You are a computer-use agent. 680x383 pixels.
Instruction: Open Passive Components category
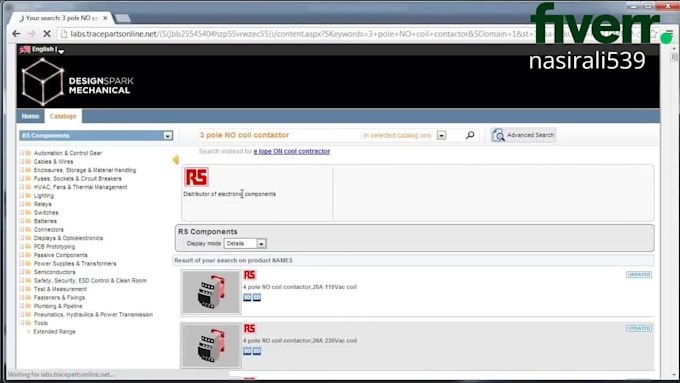coord(61,255)
